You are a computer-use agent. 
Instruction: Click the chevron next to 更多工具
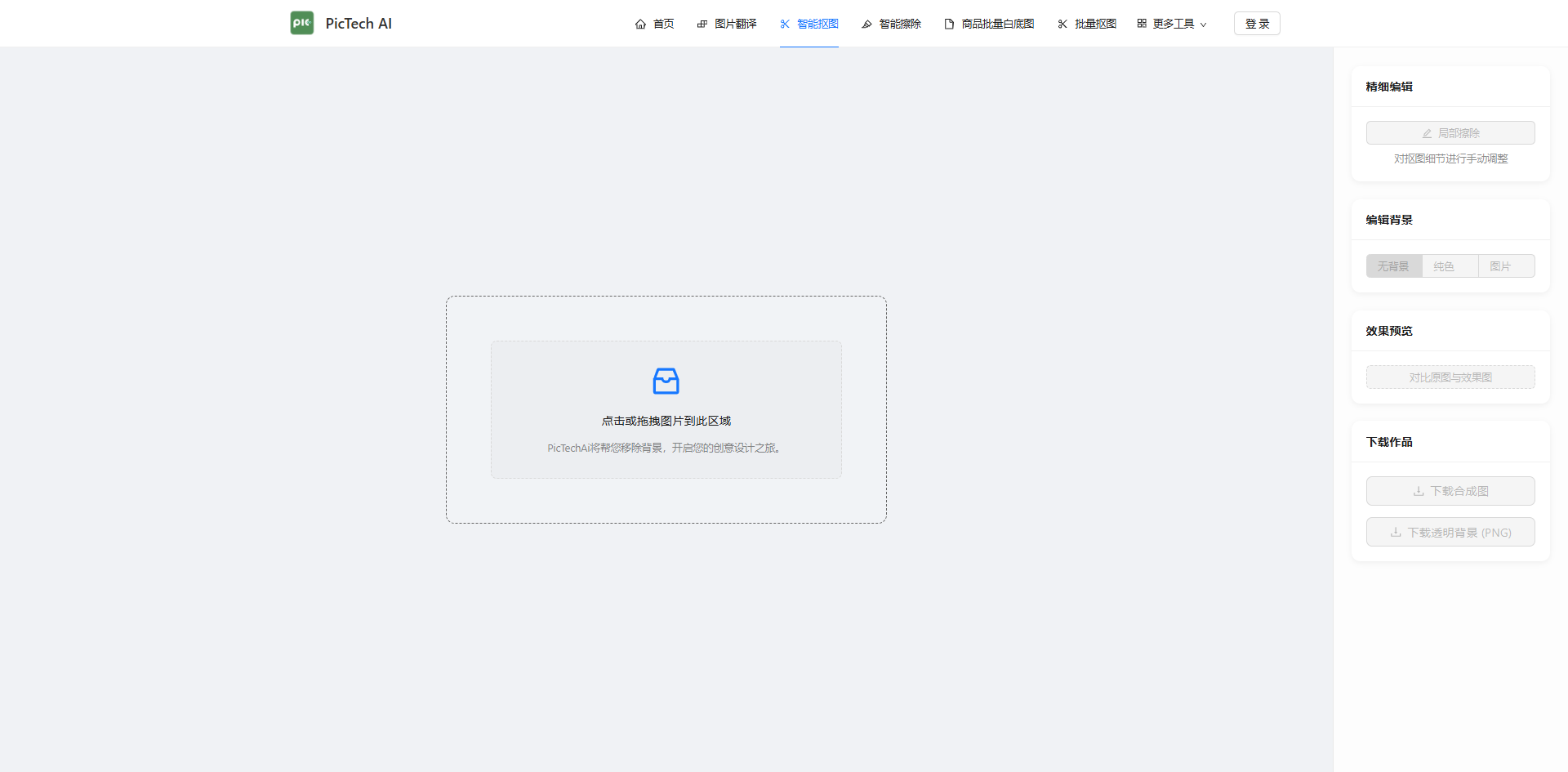coord(1203,25)
